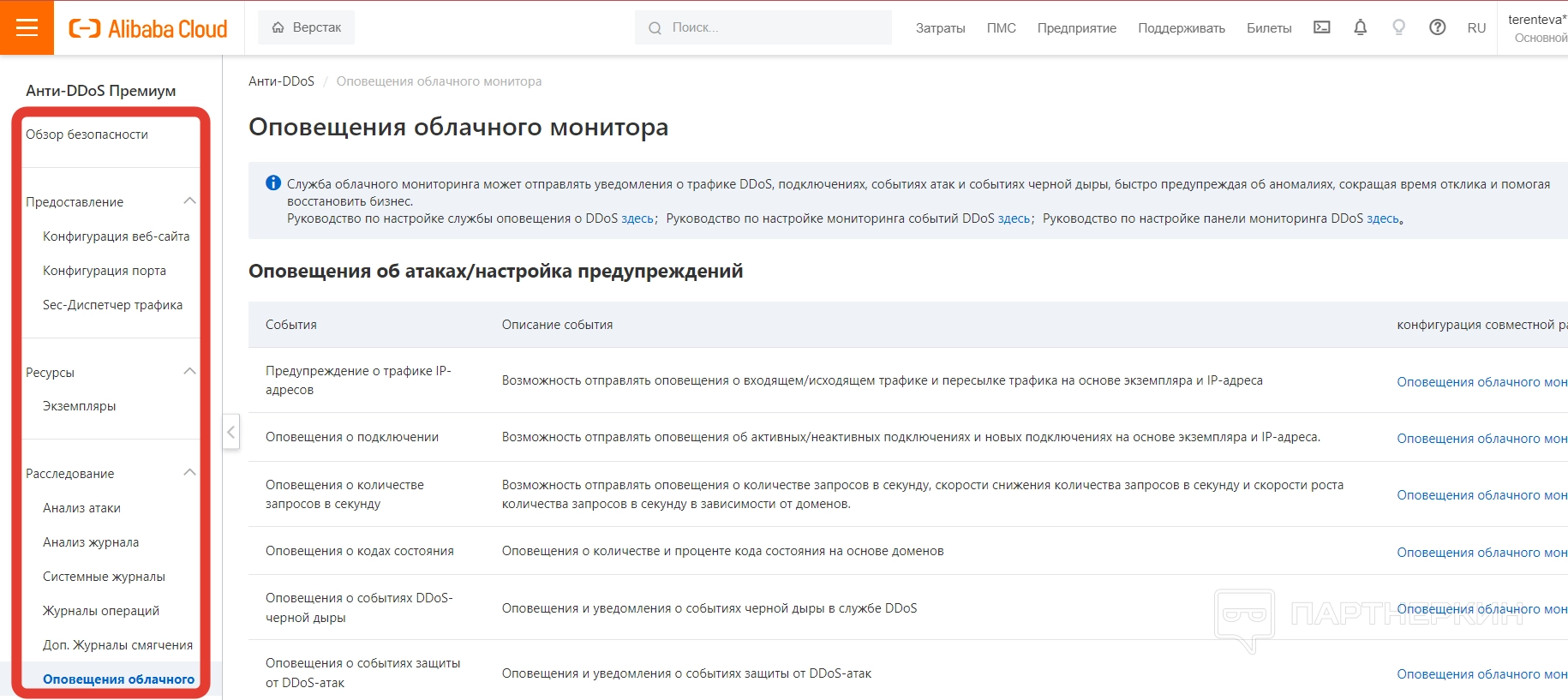Open the Cloud Shell terminal icon

coord(1322,27)
